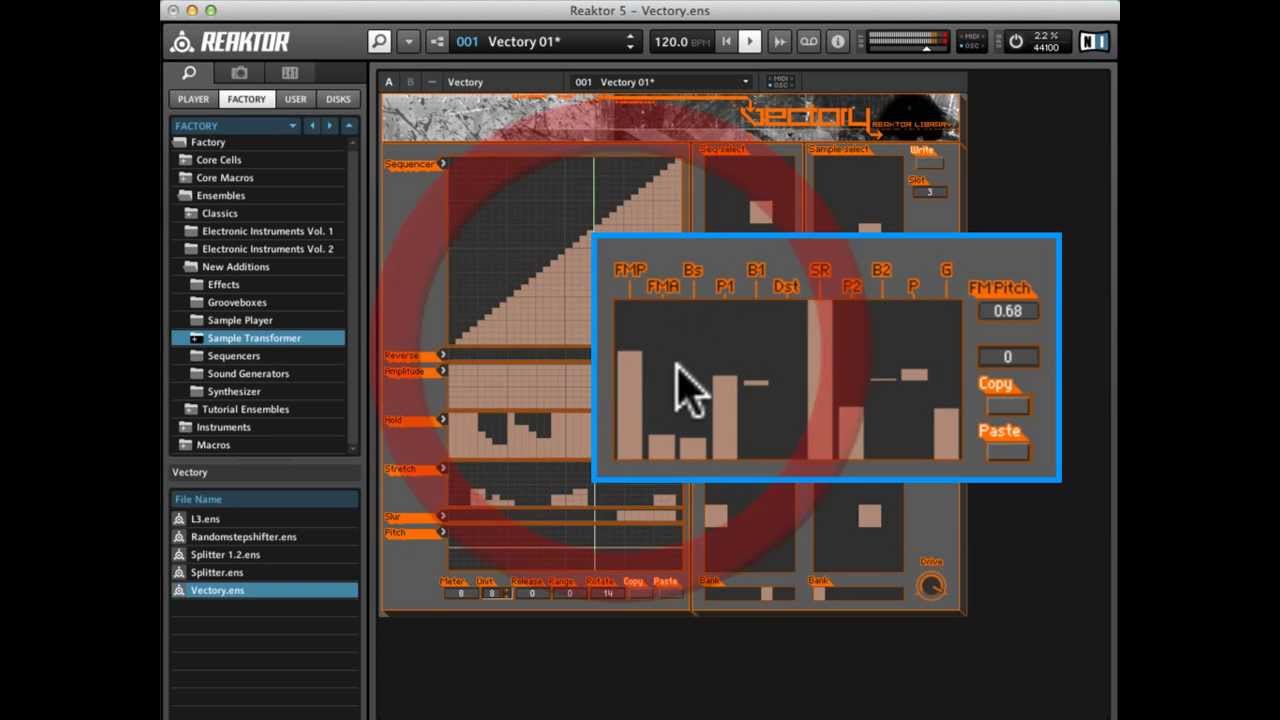Viewport: 1280px width, 720px height.
Task: Click the Vectory panel MIDI/OSC indicator
Action: pos(779,82)
